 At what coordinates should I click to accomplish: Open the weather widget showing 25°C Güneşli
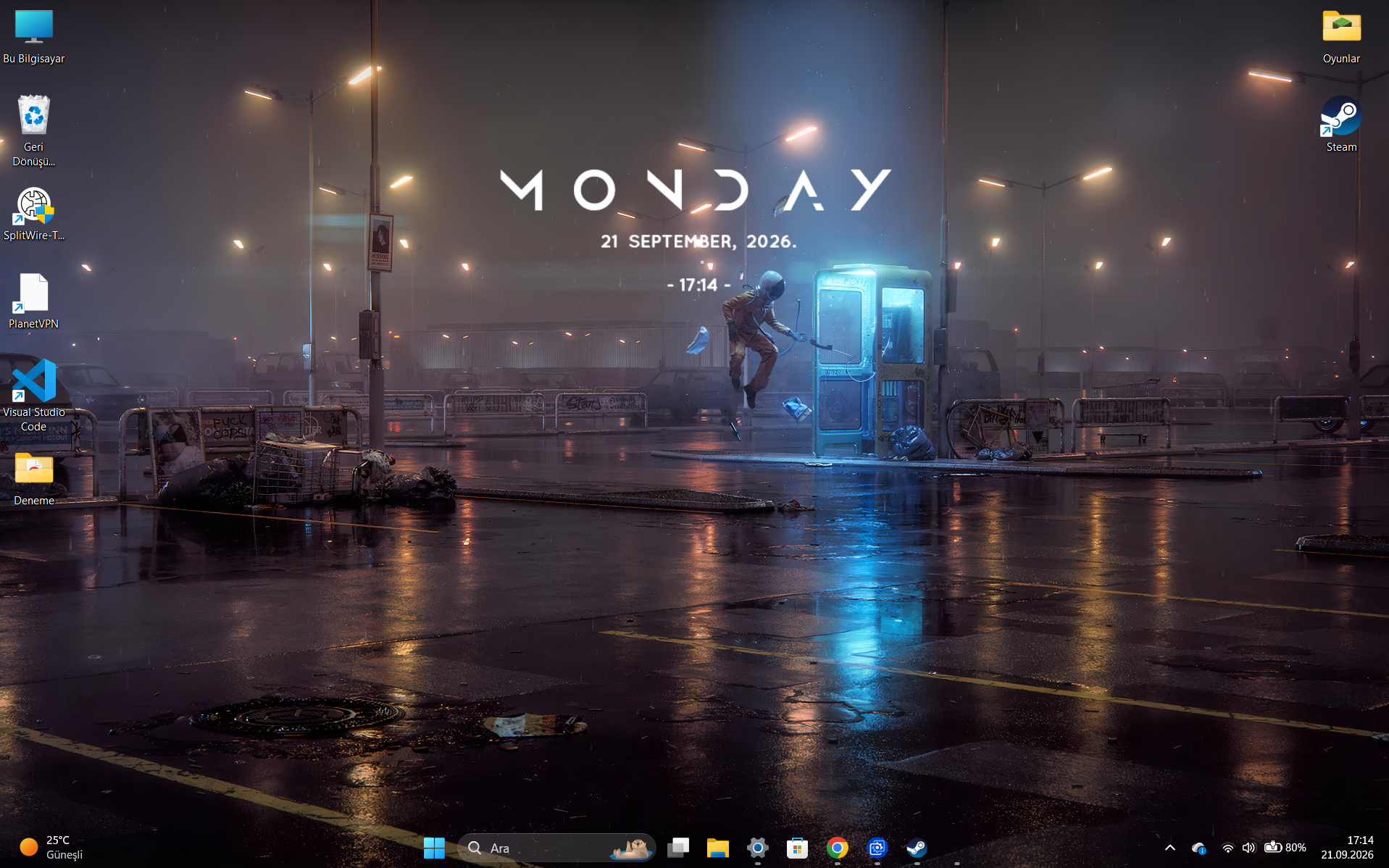click(51, 848)
